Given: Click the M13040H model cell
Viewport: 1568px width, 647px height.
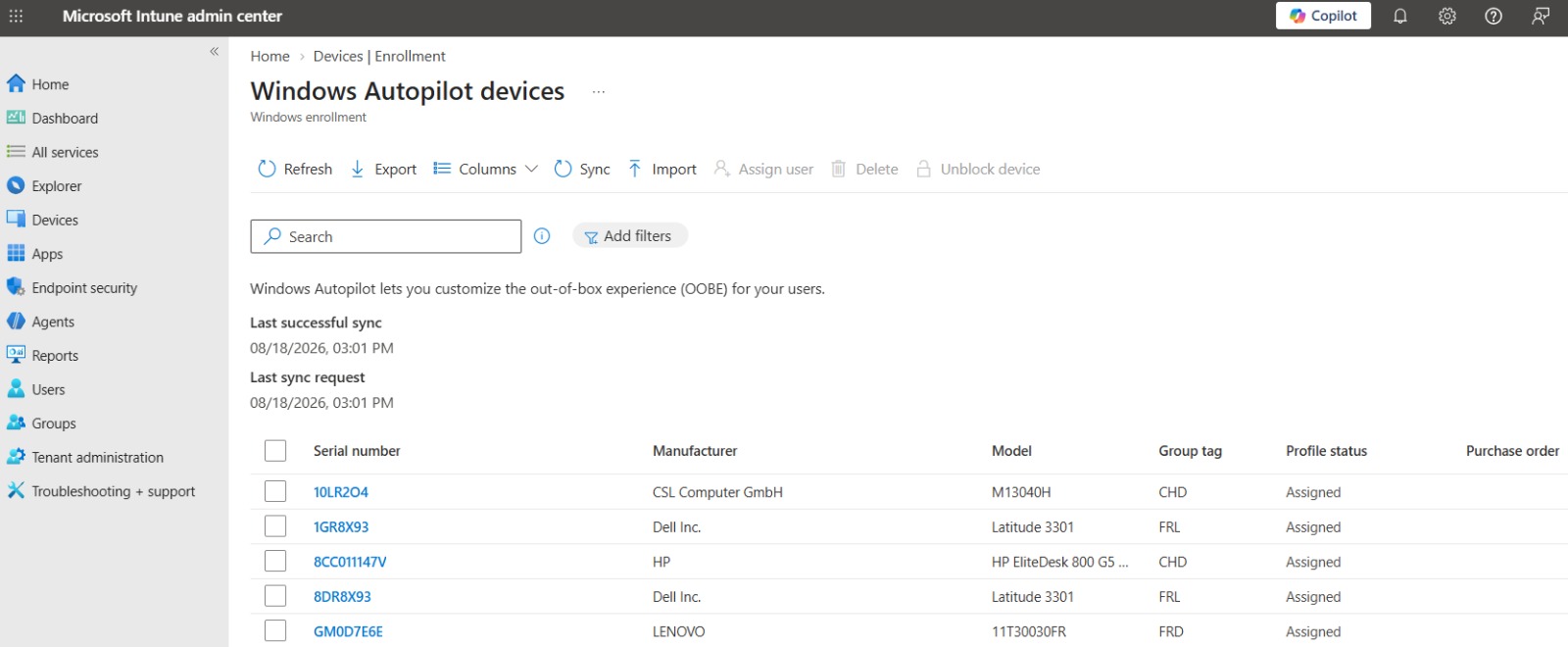Looking at the screenshot, I should click(x=1021, y=492).
